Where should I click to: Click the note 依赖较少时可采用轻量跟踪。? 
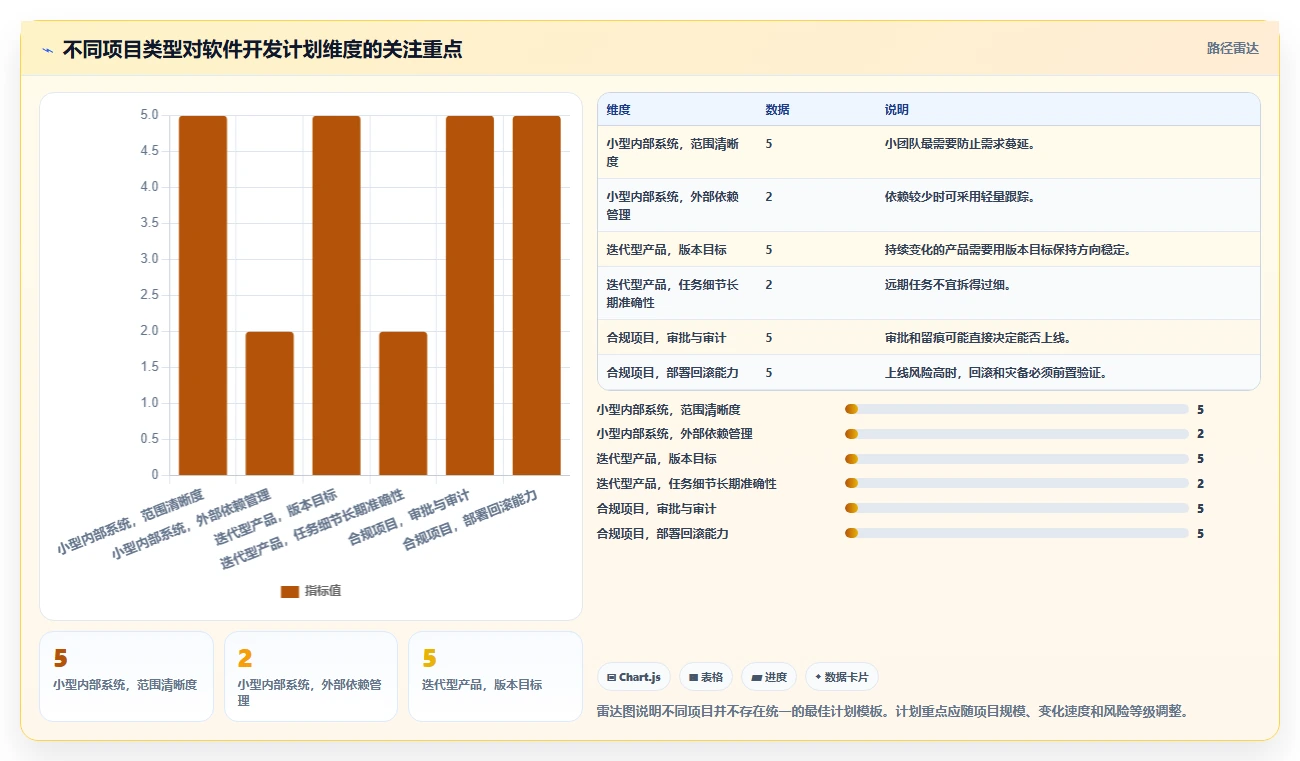tap(960, 197)
